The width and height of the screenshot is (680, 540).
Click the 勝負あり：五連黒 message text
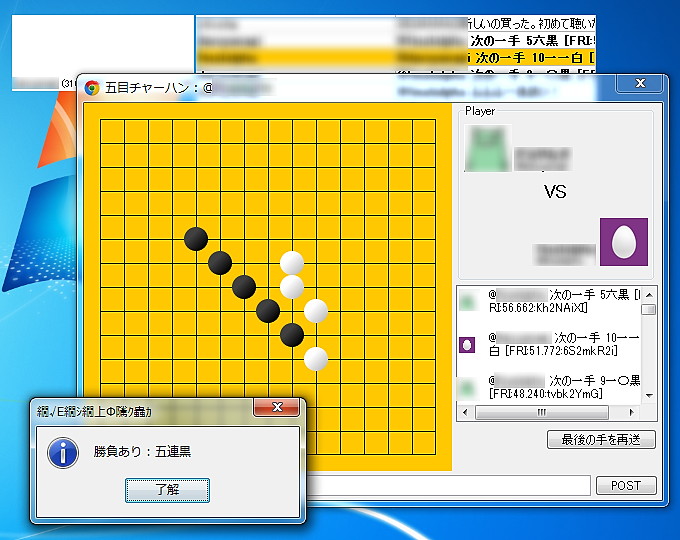coord(142,452)
